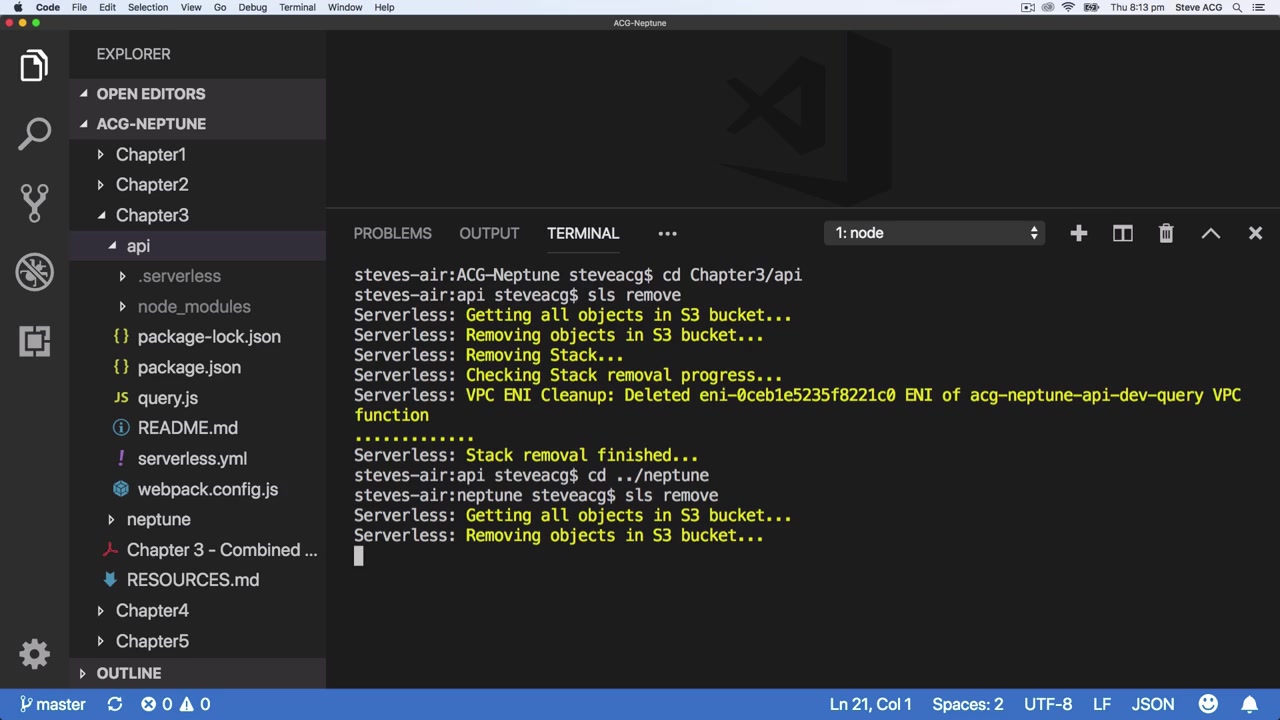This screenshot has width=1280, height=720.
Task: Change indentation from Spaces: 2
Action: 967,704
